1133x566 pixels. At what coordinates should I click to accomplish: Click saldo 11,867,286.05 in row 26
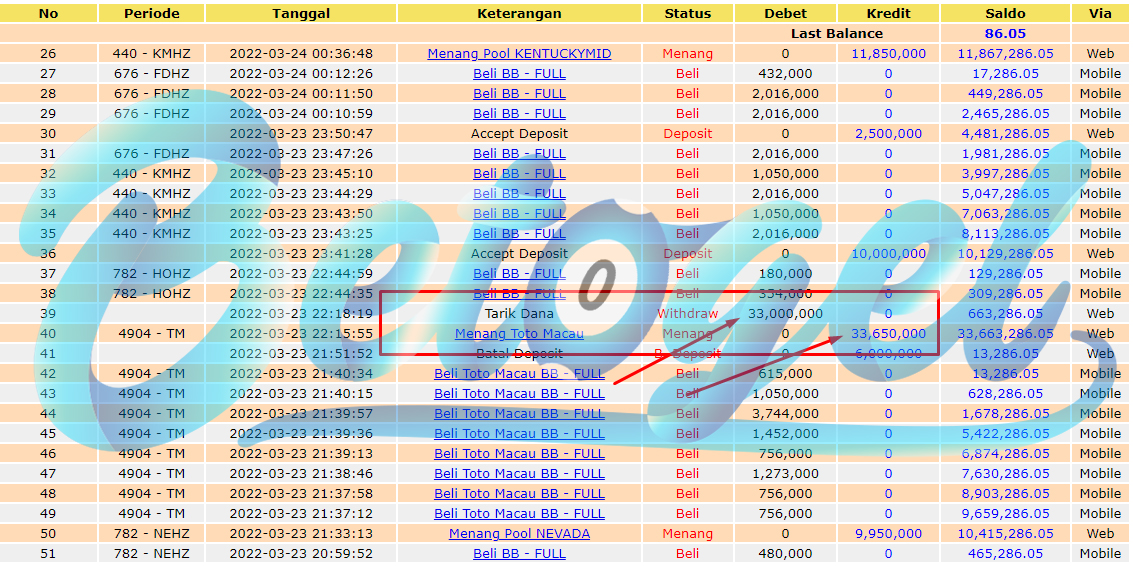(x=1005, y=53)
